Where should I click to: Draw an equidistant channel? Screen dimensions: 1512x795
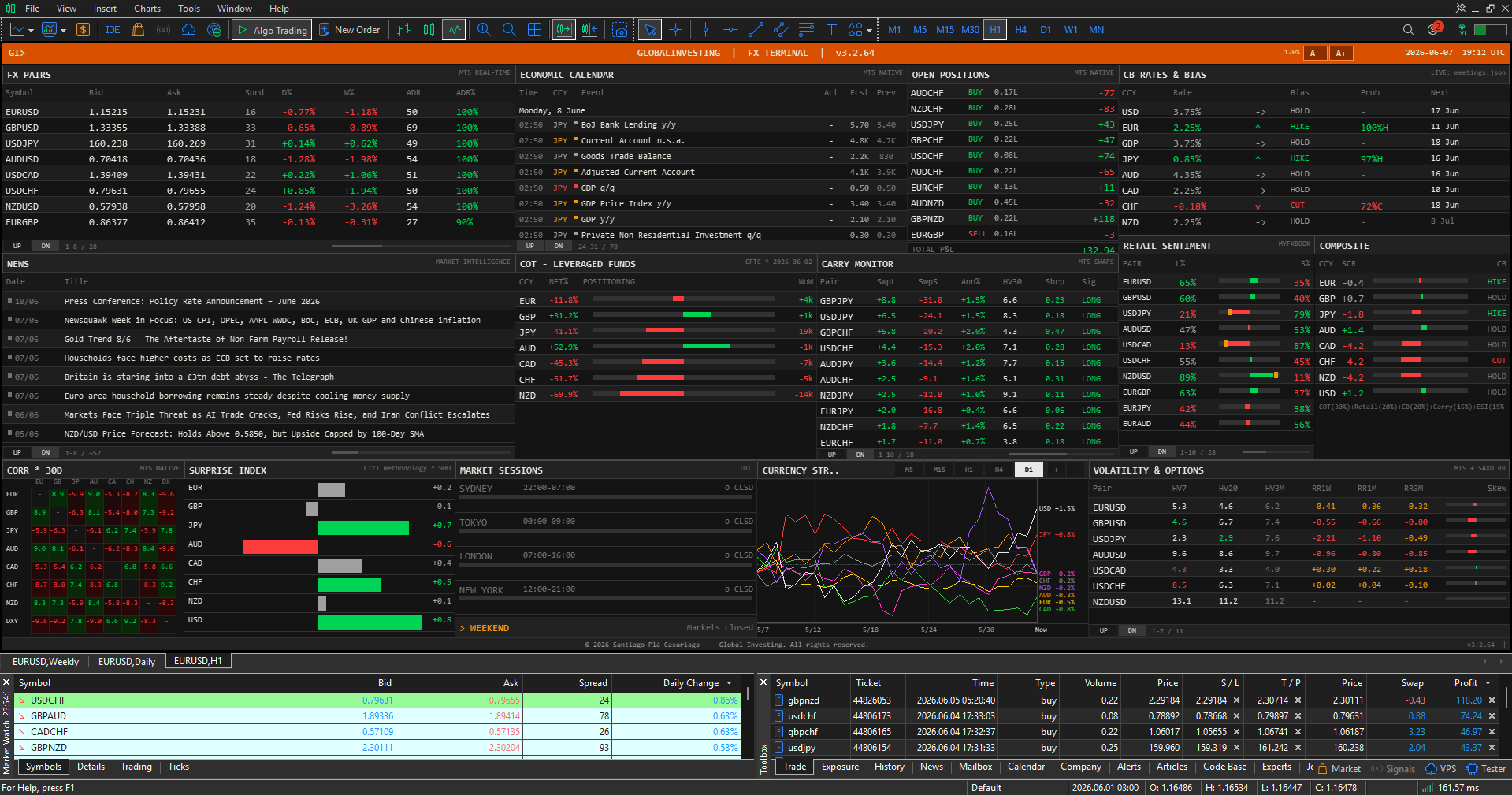tap(781, 30)
